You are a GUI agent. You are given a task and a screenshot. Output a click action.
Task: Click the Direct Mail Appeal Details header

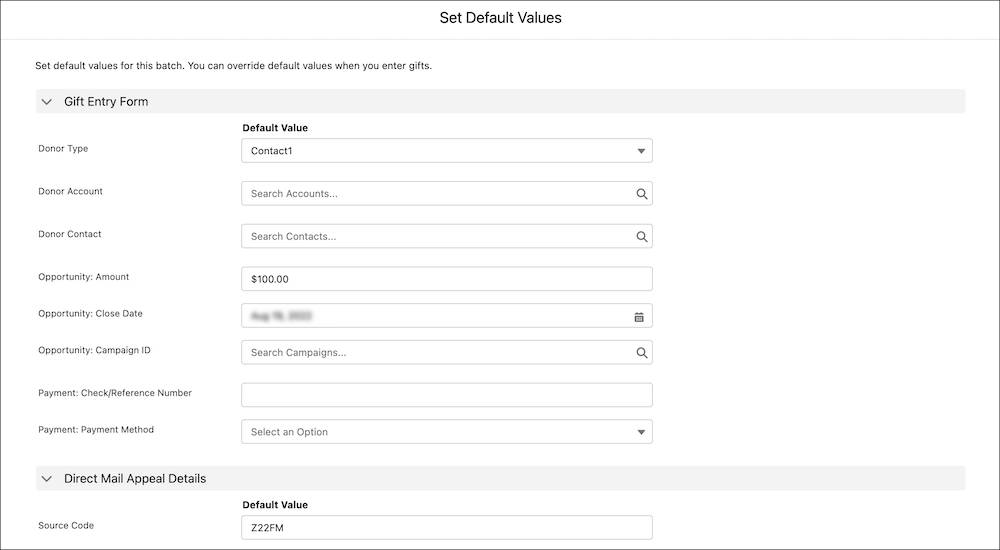point(135,479)
